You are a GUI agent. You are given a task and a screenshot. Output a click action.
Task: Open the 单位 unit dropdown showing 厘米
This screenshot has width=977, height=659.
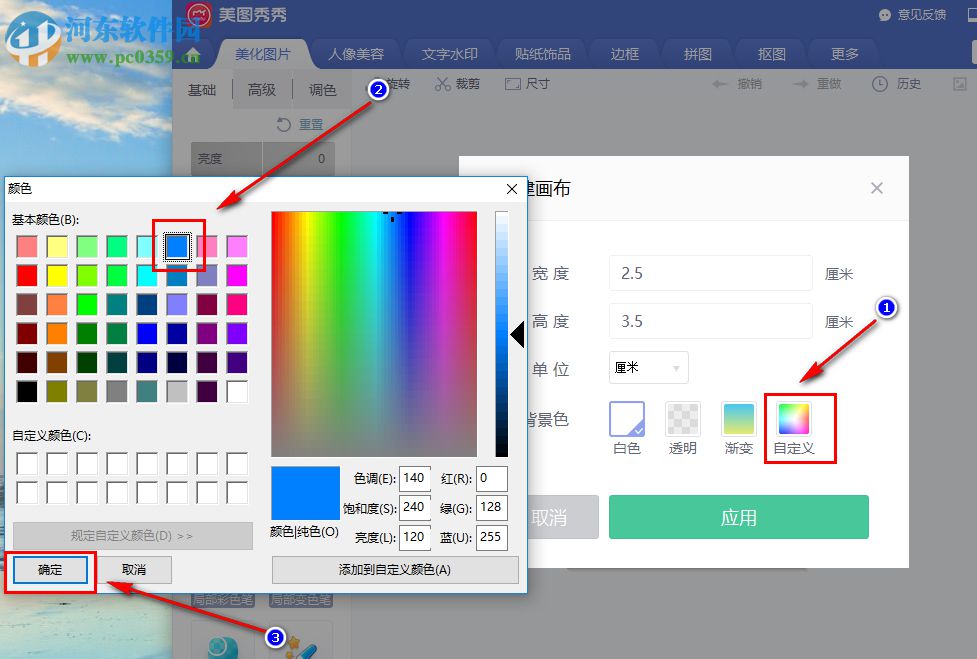[x=648, y=367]
